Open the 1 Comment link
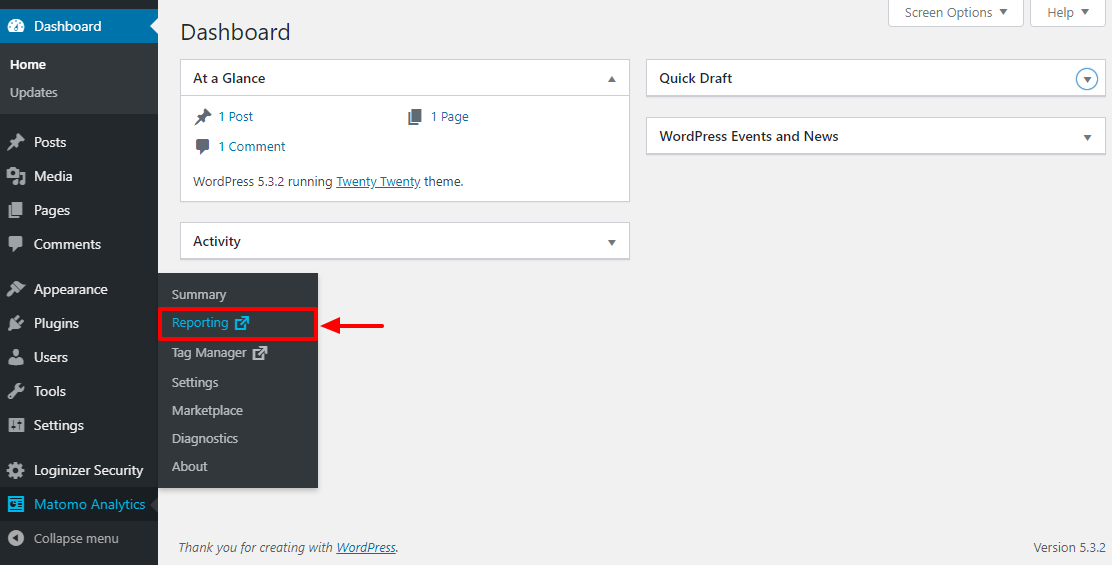 pyautogui.click(x=252, y=147)
